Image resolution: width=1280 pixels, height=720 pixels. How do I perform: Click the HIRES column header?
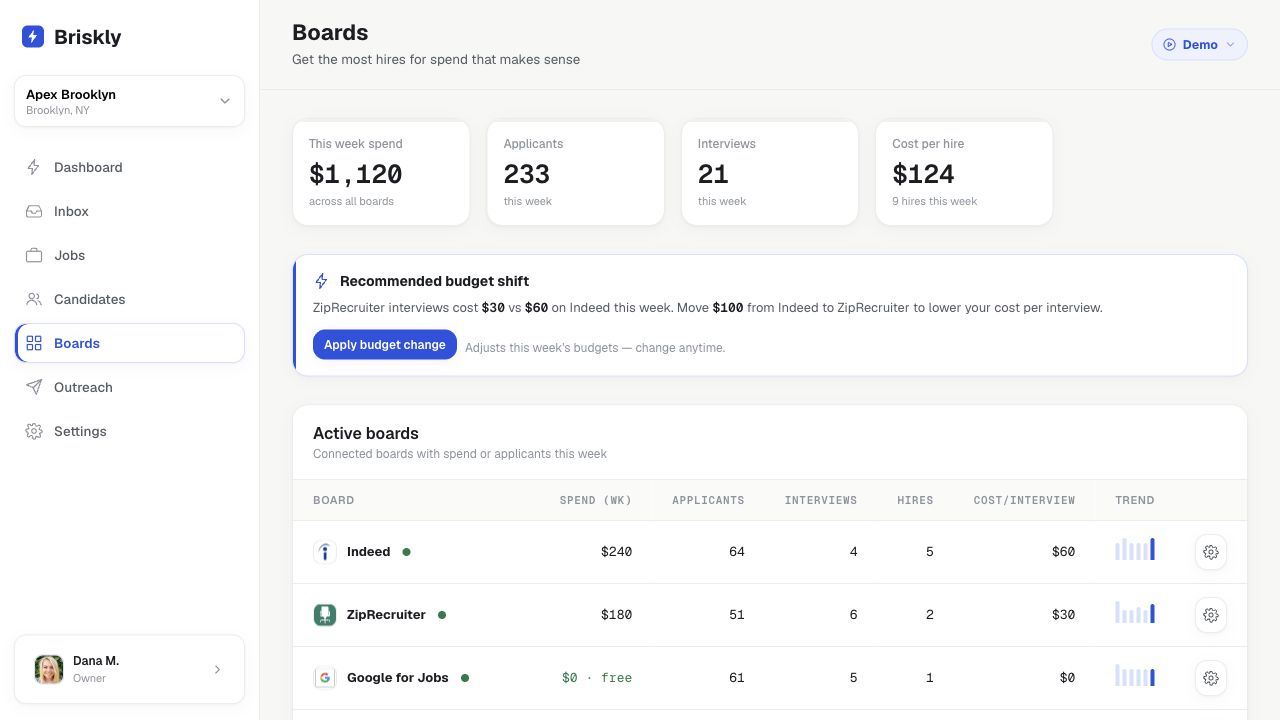point(915,500)
